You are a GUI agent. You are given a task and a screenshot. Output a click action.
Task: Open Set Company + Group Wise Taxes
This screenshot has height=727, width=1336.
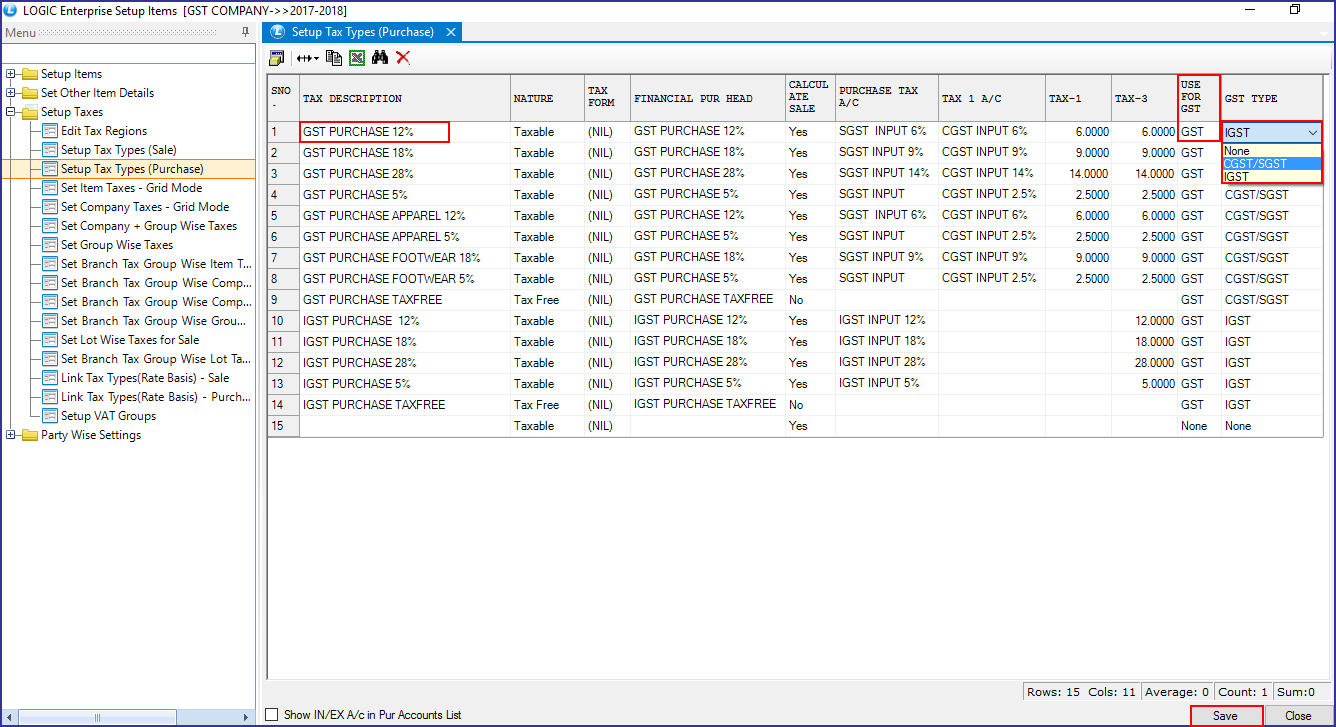click(x=149, y=226)
